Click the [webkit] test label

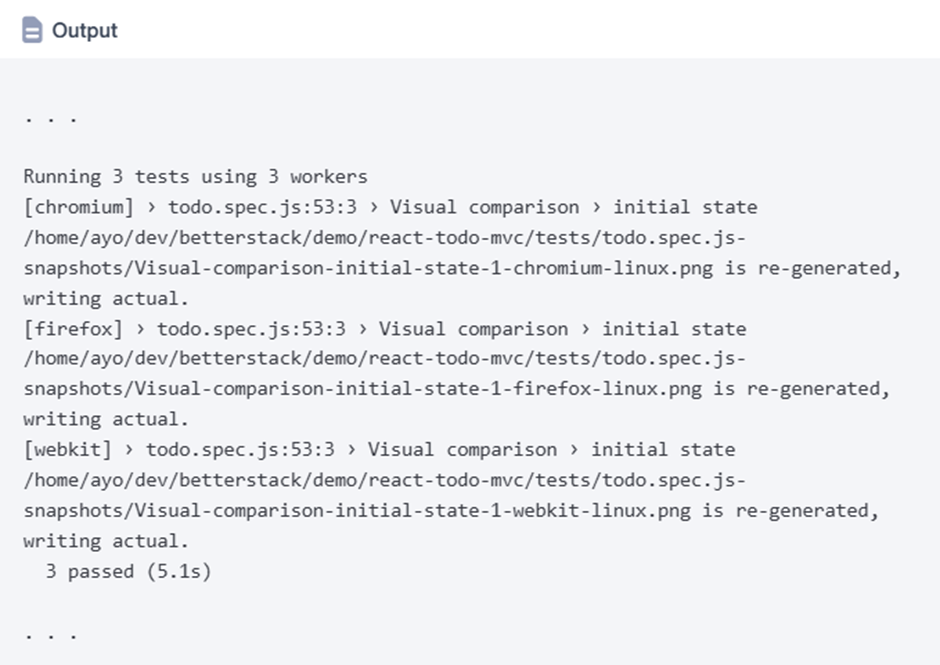coord(67,450)
